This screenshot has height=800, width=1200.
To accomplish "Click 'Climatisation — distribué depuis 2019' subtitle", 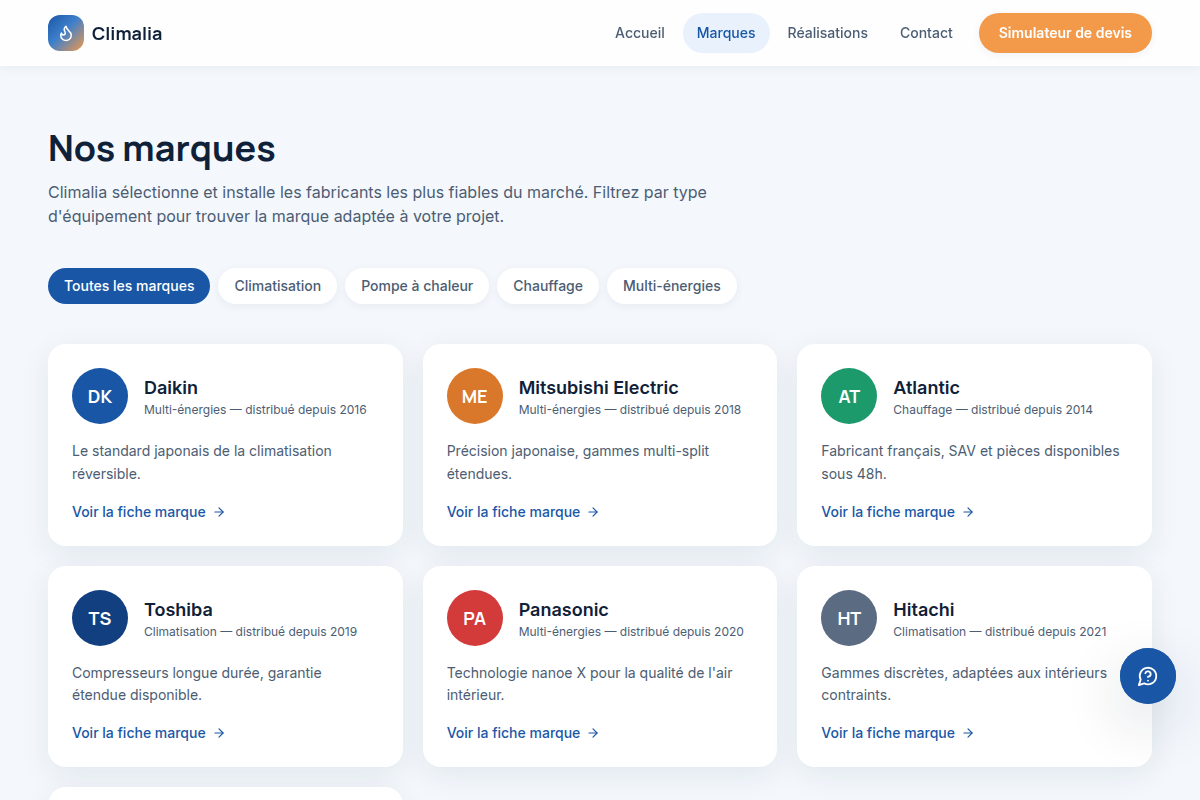I will tap(250, 632).
